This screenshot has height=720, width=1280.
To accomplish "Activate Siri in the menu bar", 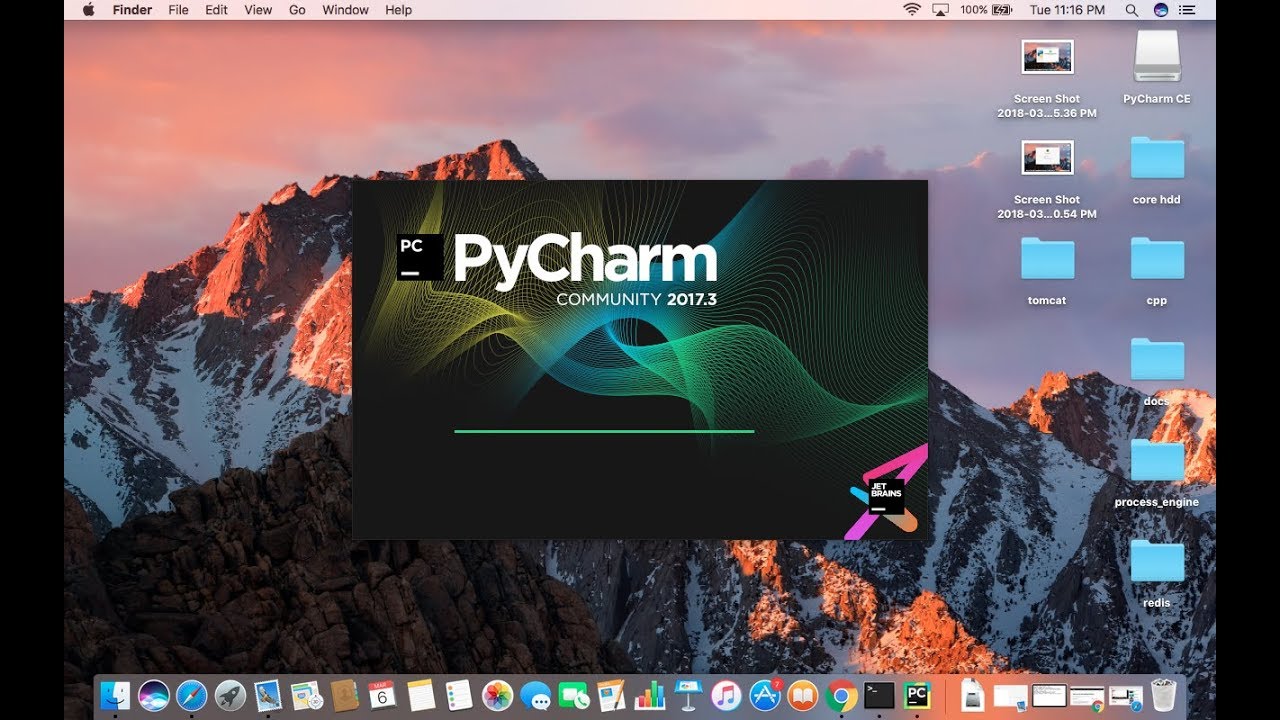I will (x=1161, y=10).
